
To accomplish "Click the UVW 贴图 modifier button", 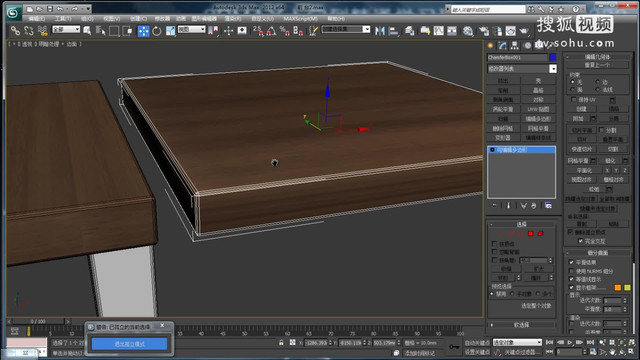I will click(x=538, y=109).
